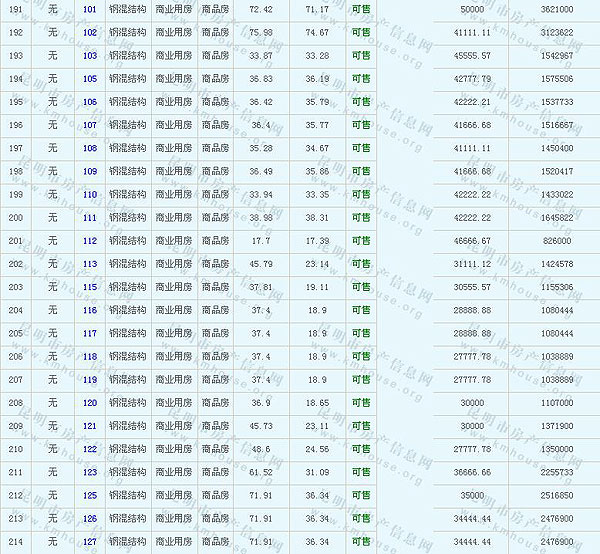
Task: Click sequence number 214 cell
Action: (x=15, y=541)
